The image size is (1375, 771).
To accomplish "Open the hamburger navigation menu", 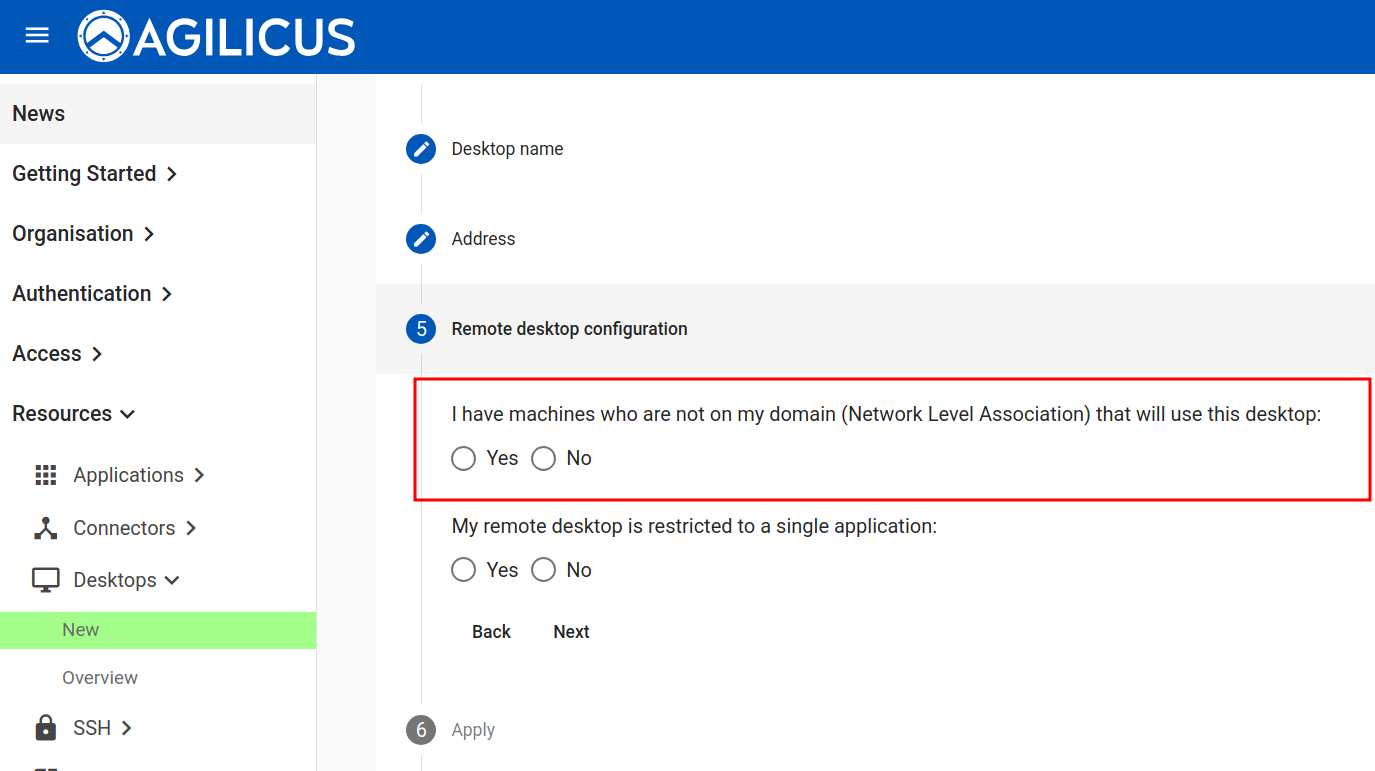I will (37, 36).
